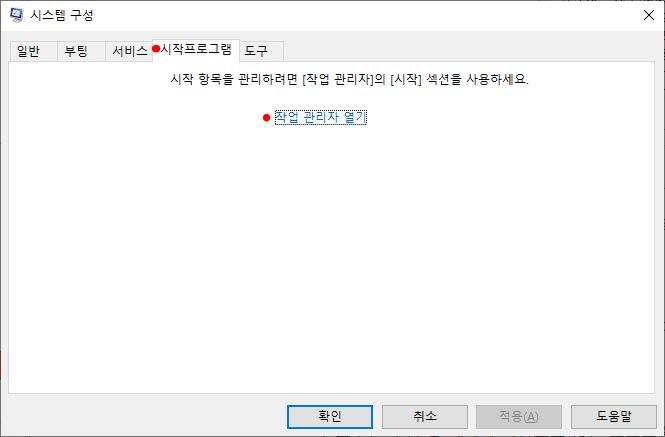Click empty title bar space left of close button
The height and width of the screenshot is (437, 665).
tap(365, 15)
